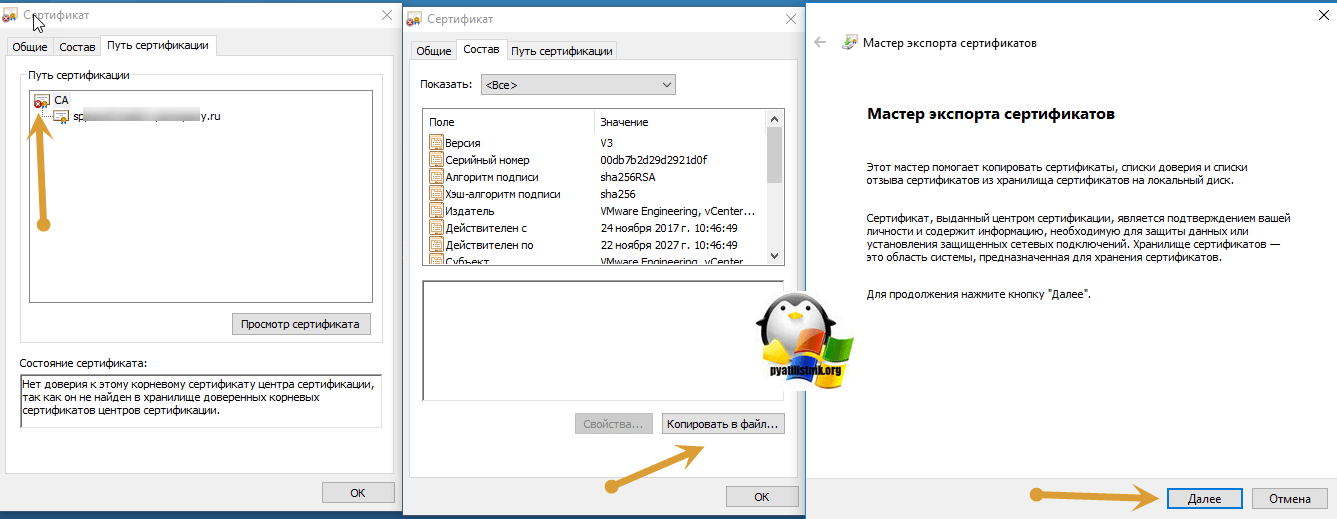
Task: Click the VMware Engineering issuer value
Action: point(677,211)
